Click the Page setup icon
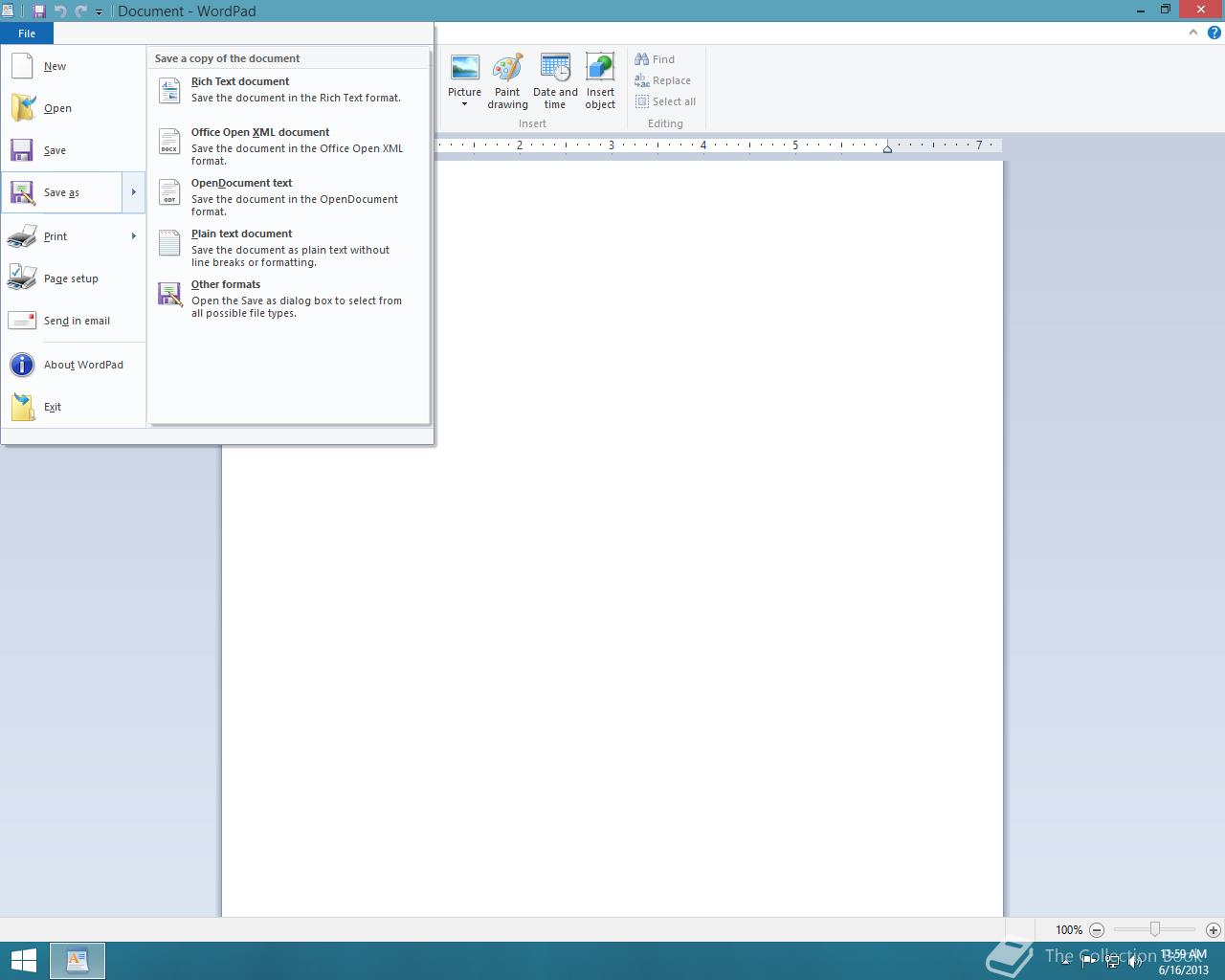 coord(22,278)
